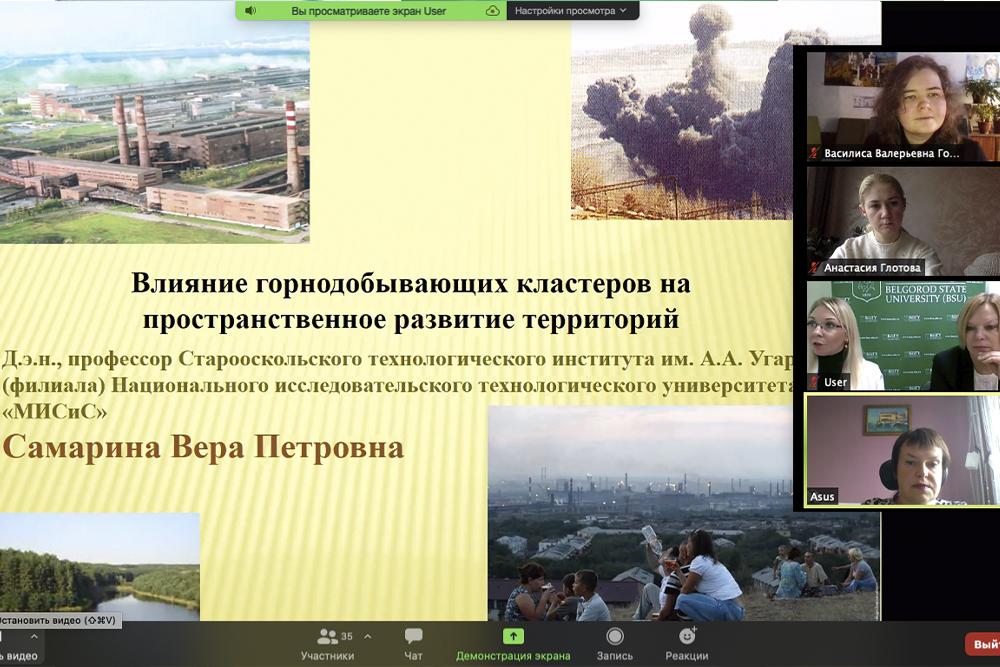Click the speaker icon in the sharing bar

click(250, 10)
